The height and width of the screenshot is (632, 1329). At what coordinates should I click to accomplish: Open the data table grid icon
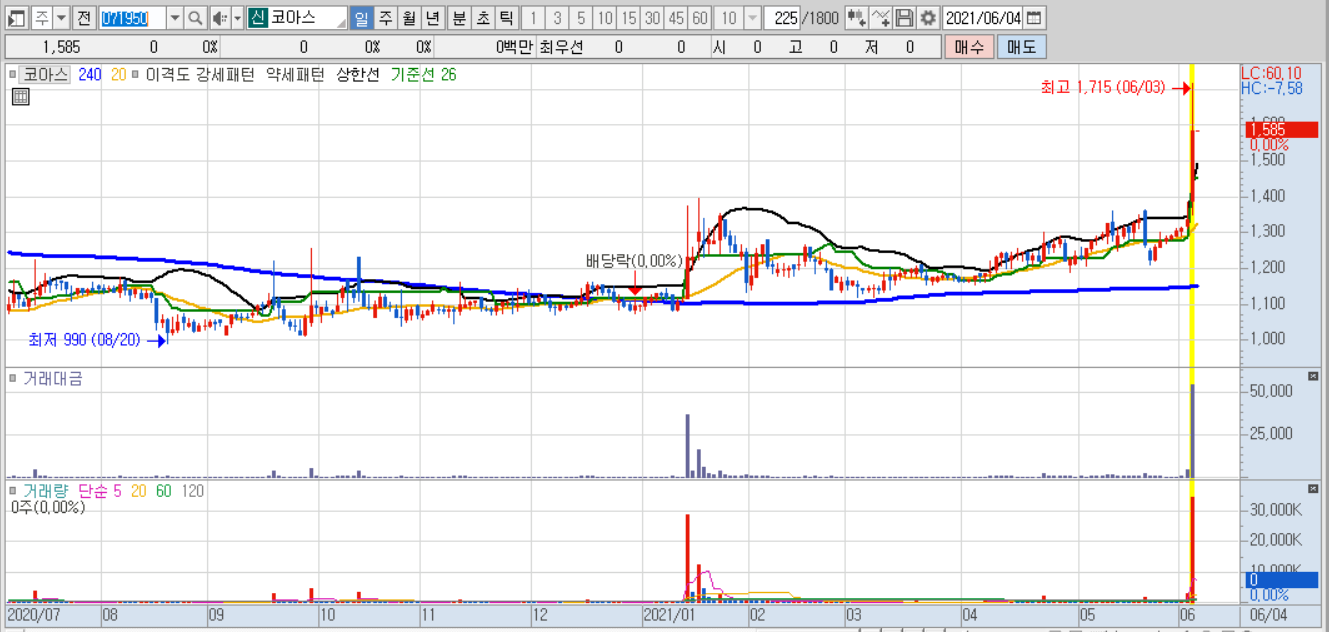20,97
